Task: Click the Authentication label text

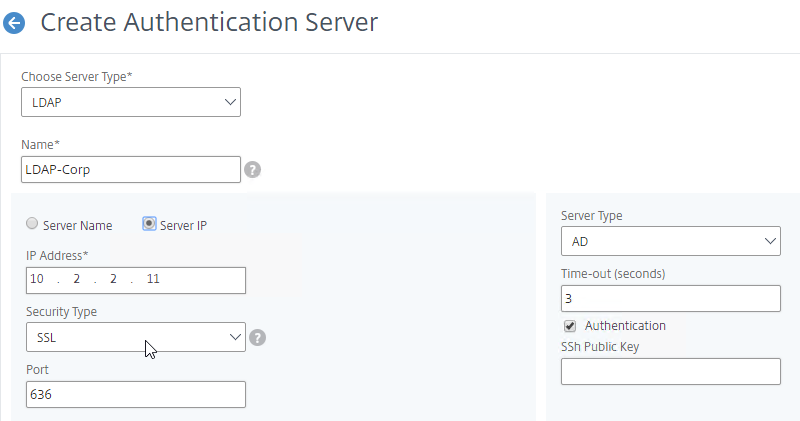Action: (x=625, y=326)
